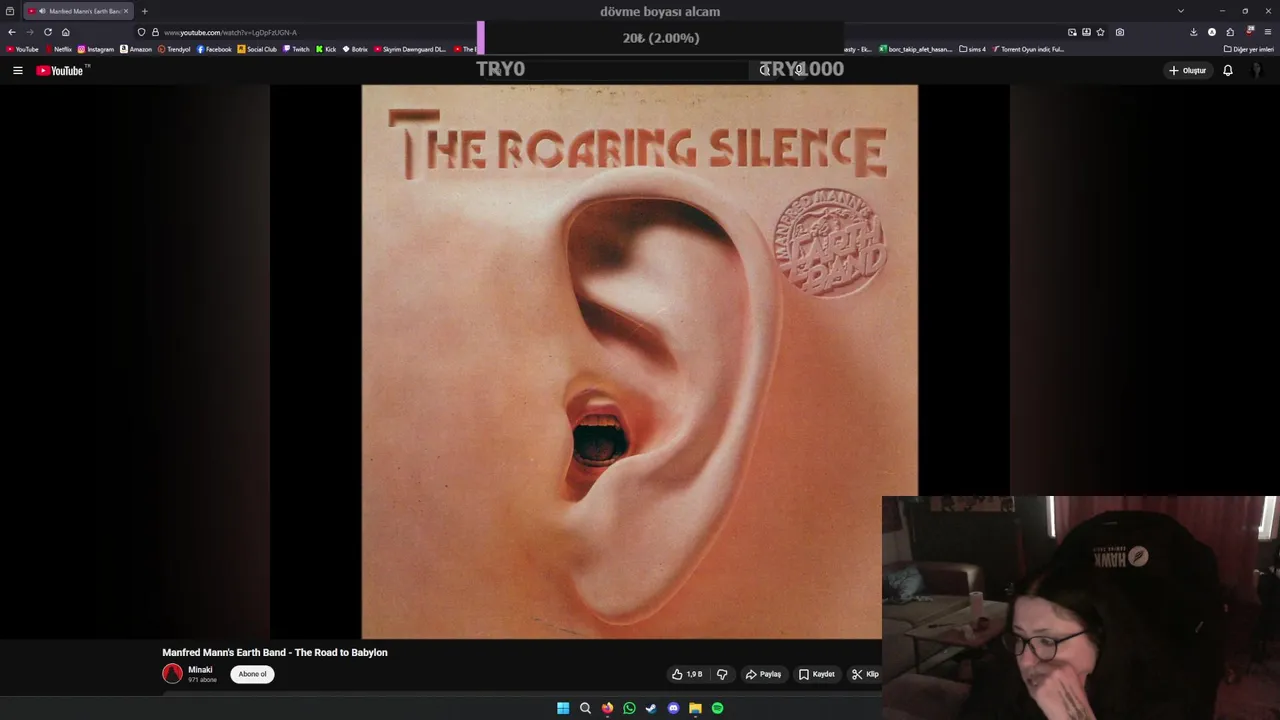The image size is (1280, 720).
Task: Close the Manfred Mann's Earth Band tab
Action: (126, 11)
